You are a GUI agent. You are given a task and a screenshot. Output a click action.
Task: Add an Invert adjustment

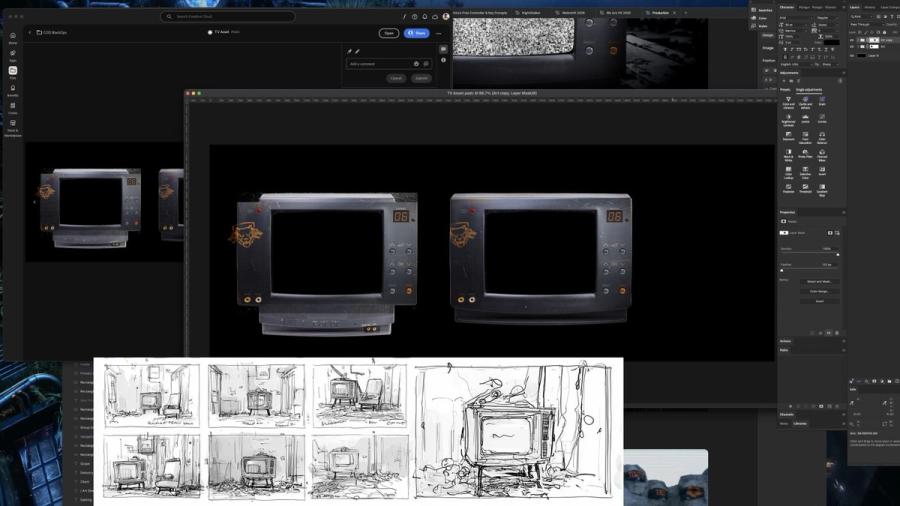822,171
